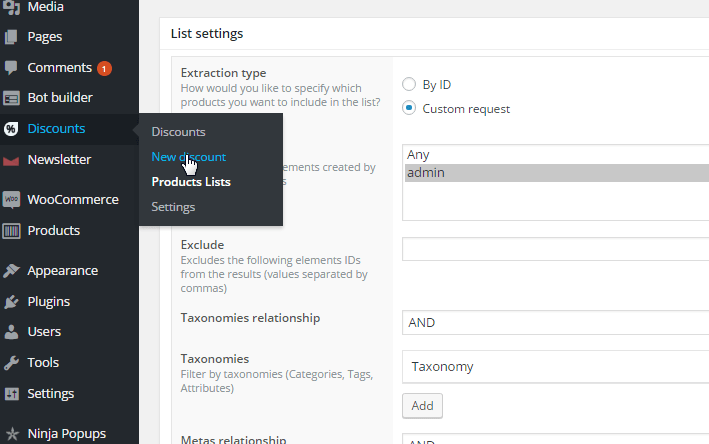Image resolution: width=709 pixels, height=444 pixels.
Task: Click the List settings panel heading
Action: coord(207,34)
